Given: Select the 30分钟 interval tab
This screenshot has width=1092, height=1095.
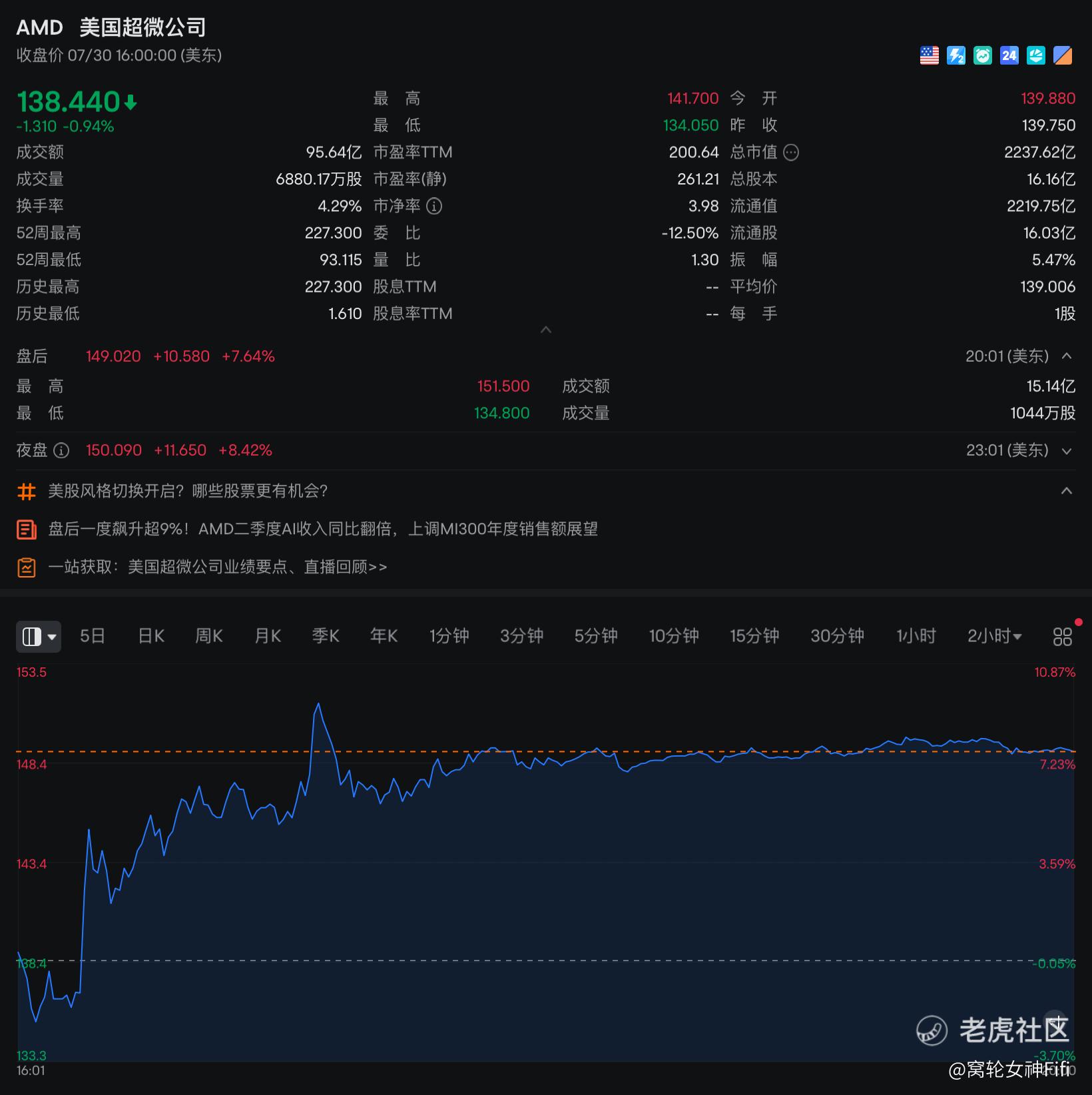Looking at the screenshot, I should coord(837,636).
